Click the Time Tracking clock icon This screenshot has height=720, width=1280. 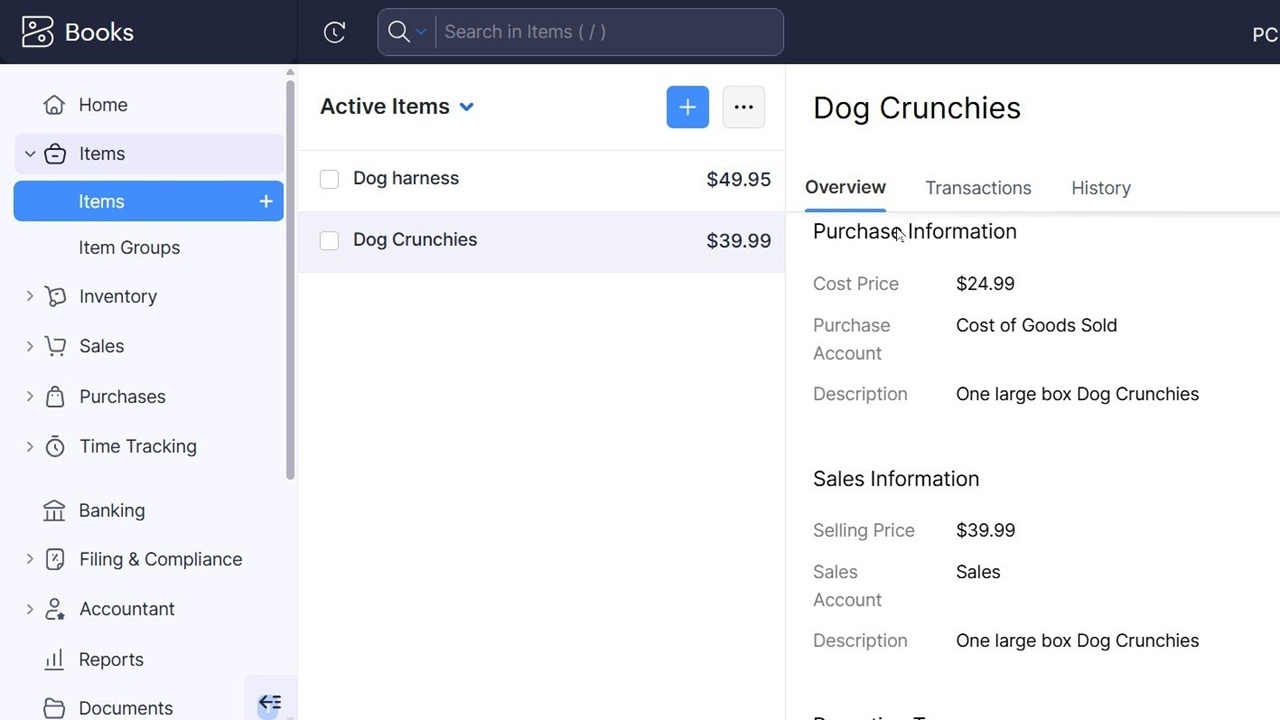point(54,446)
